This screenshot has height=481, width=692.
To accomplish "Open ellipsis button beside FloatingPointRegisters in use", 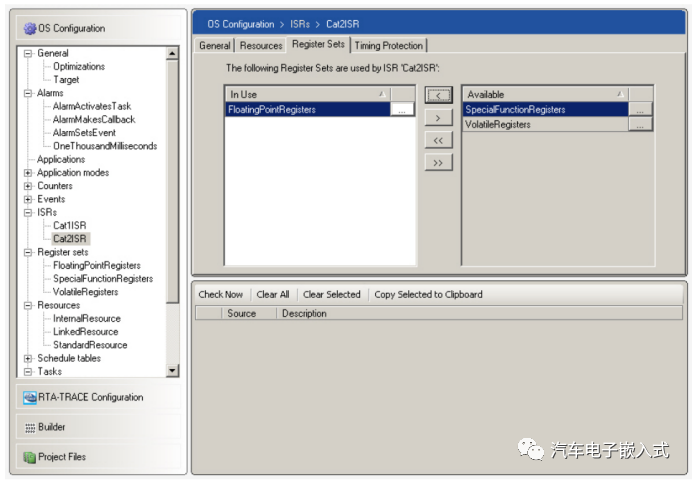I will pos(402,110).
